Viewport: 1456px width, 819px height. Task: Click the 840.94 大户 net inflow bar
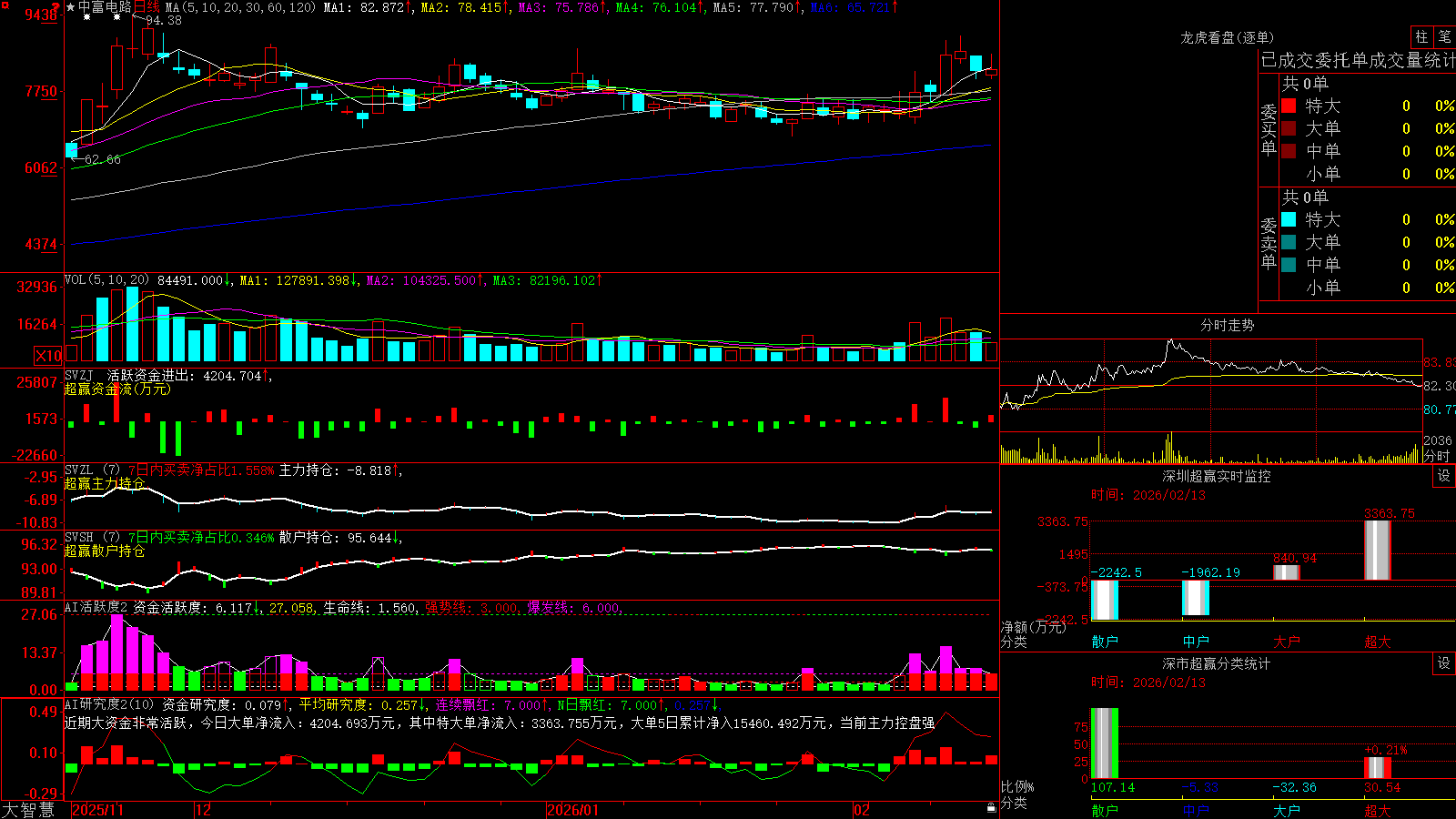click(x=1287, y=572)
